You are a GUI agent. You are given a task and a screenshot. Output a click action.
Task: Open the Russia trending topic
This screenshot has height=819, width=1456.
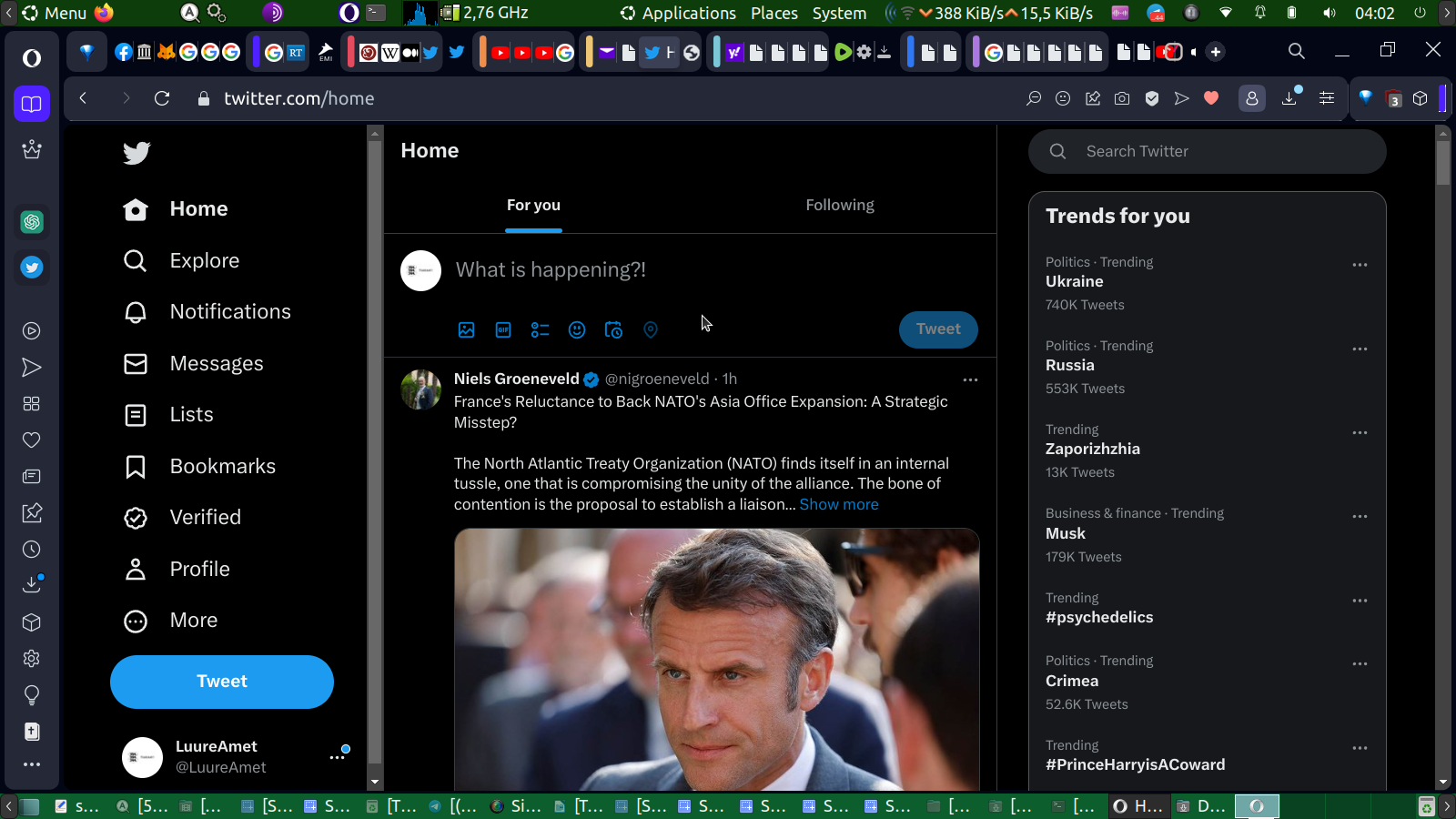1070,366
